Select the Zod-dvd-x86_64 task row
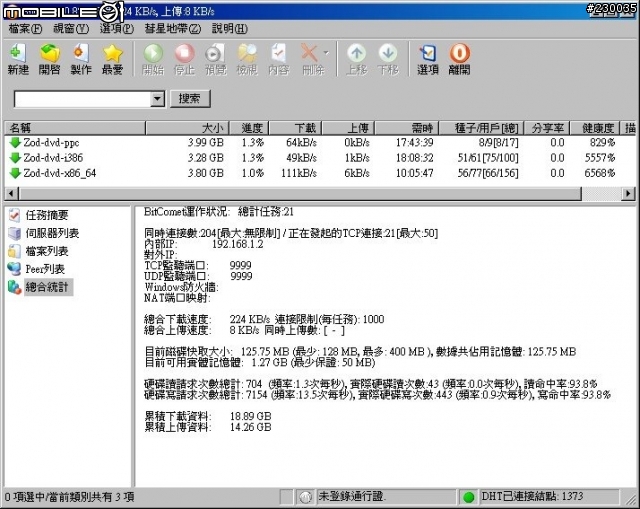Viewport: 640px width, 509px height. pos(320,173)
